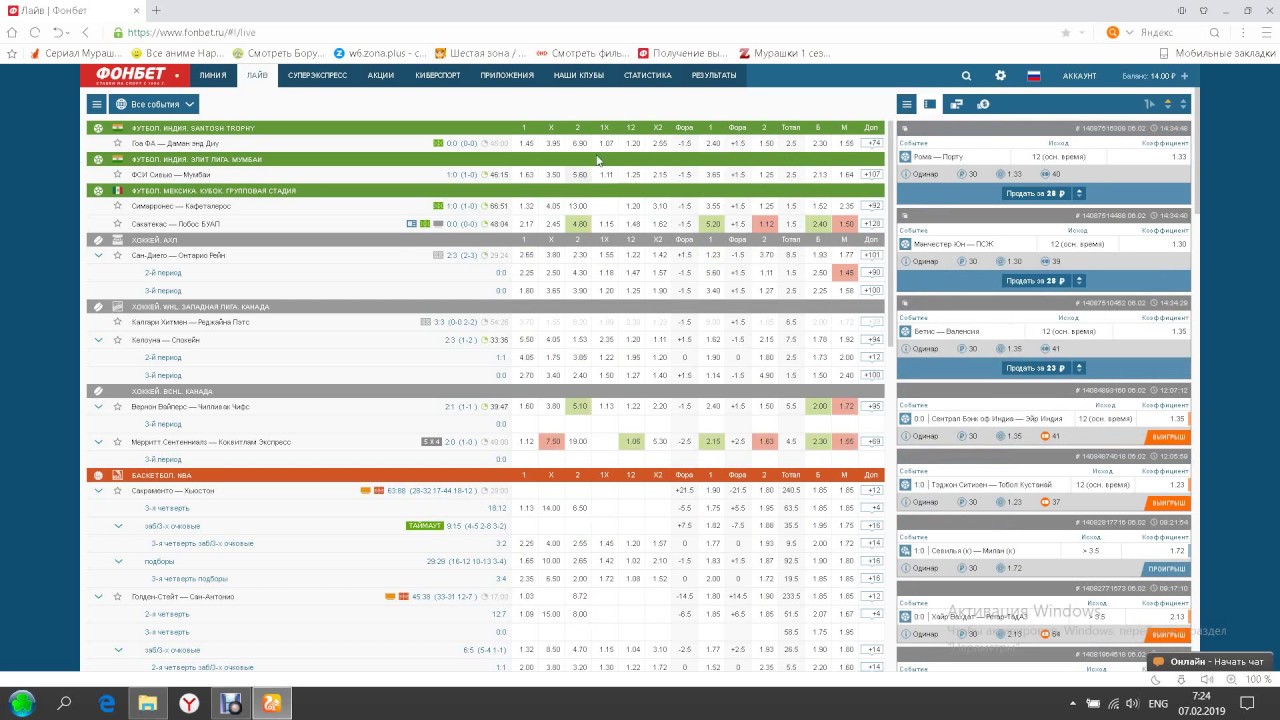The height and width of the screenshot is (720, 1280).
Task: Sell the Рома — Порту bet for 28
Action: 1037,194
